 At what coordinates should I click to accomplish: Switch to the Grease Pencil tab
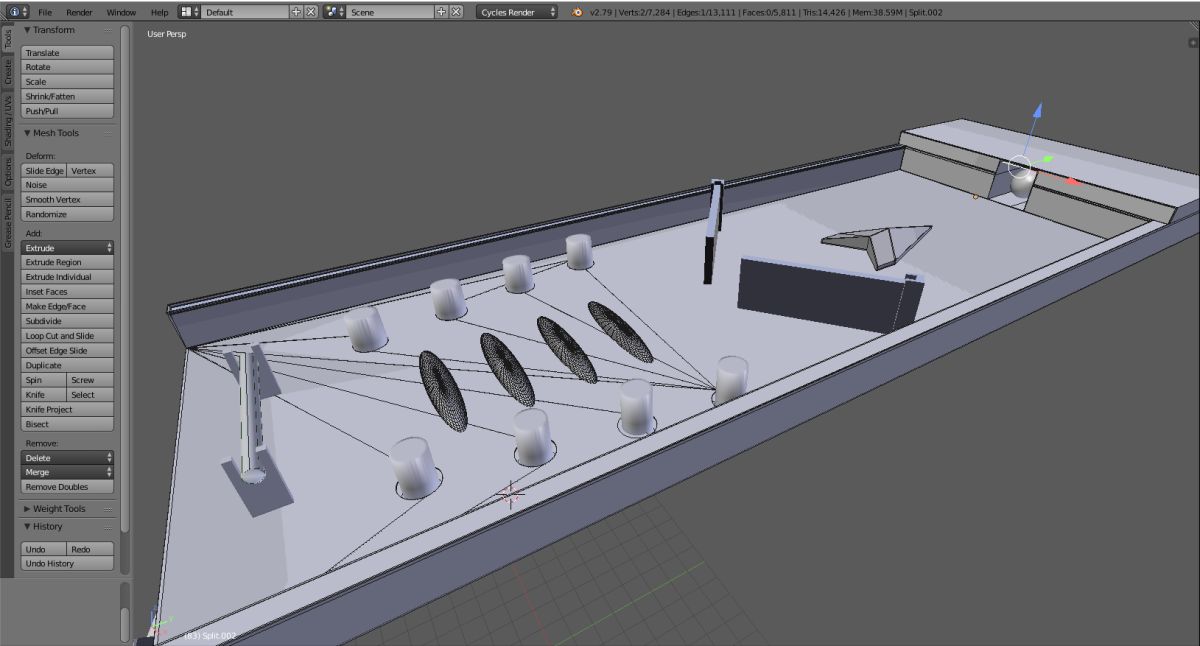(x=8, y=221)
